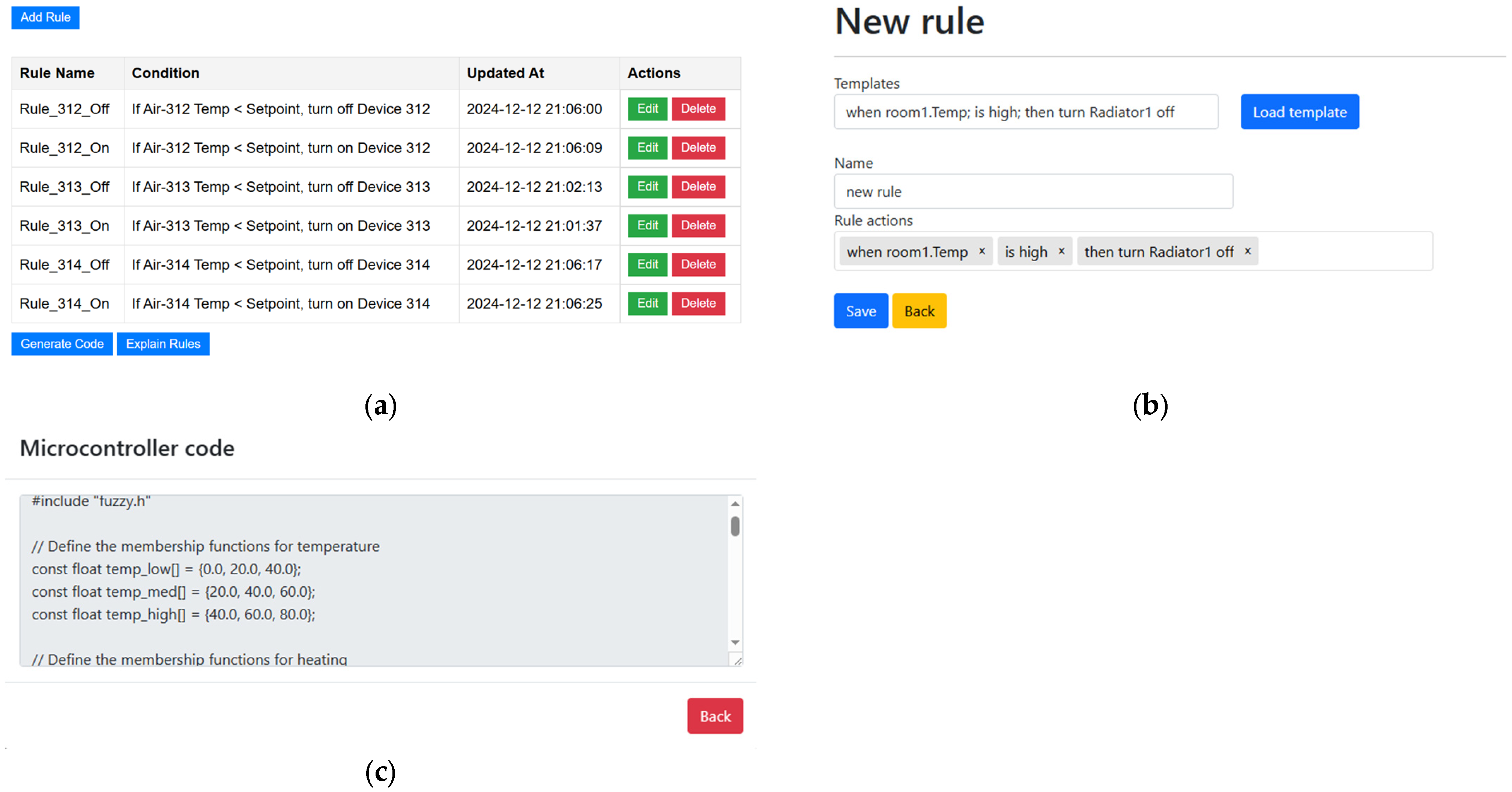The image size is (1512, 792).
Task: Save the new rule
Action: [860, 311]
